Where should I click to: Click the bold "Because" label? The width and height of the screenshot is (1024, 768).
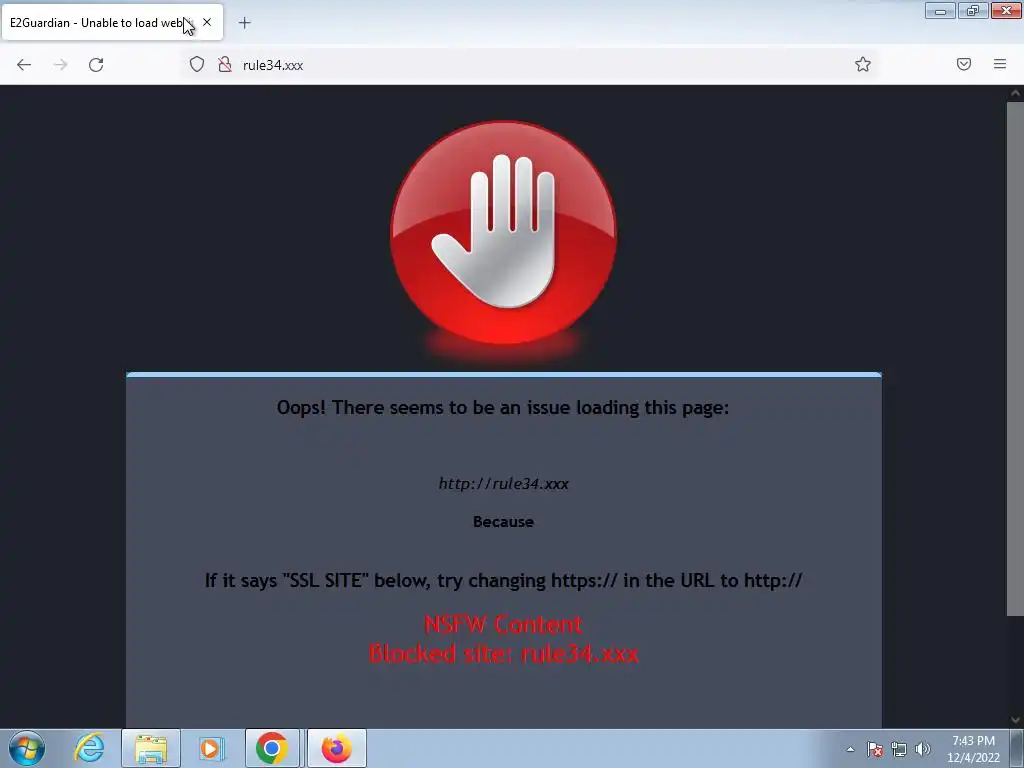coord(504,522)
